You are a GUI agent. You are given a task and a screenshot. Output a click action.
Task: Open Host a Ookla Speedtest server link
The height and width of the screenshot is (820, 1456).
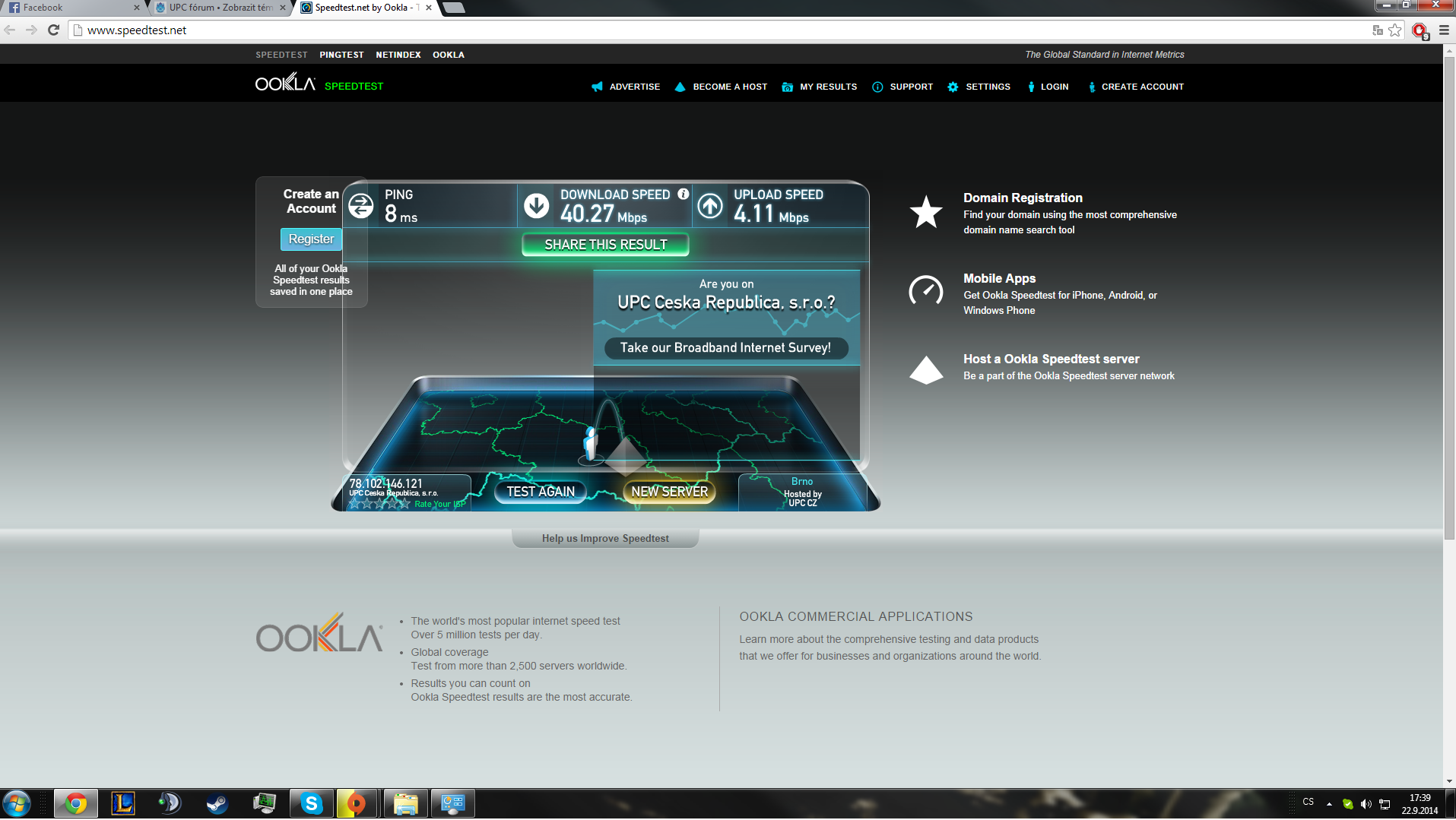1051,359
